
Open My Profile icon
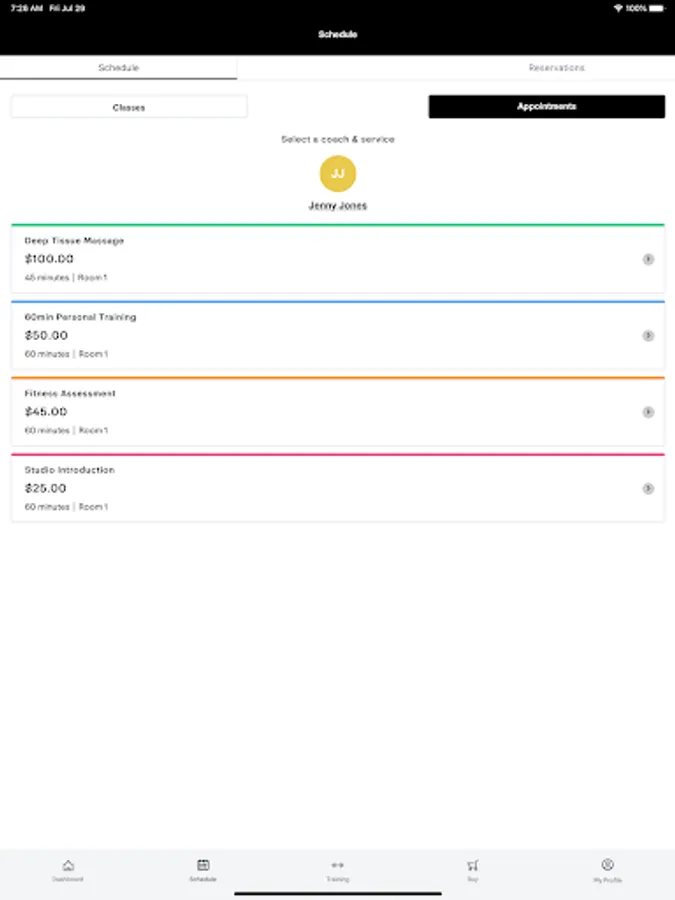607,865
